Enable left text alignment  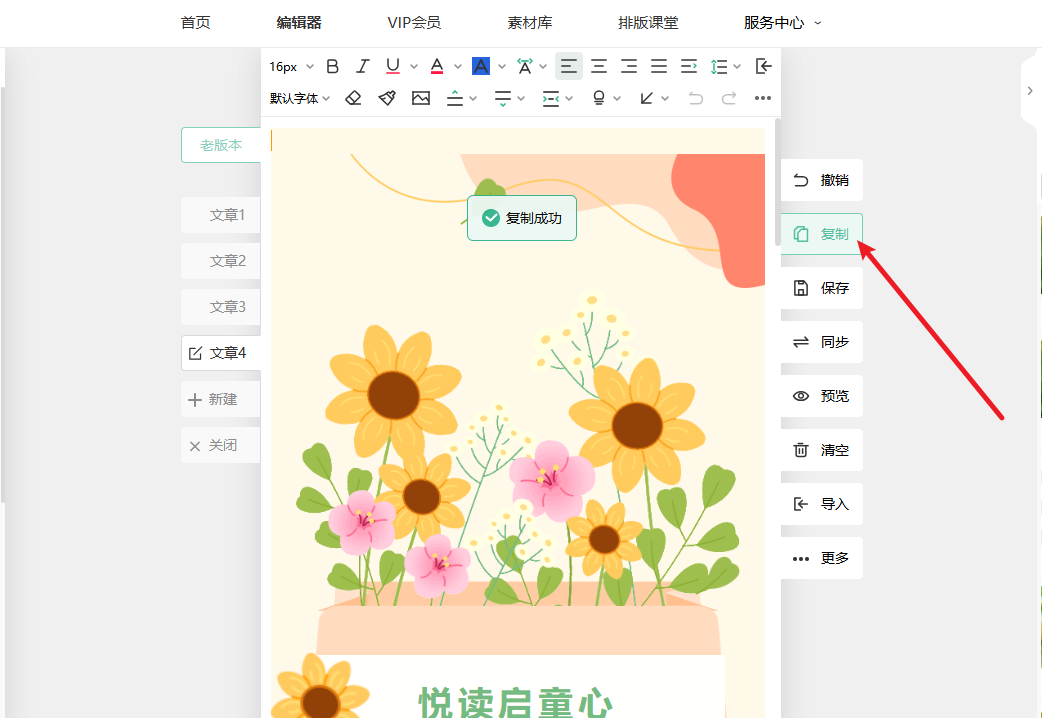568,66
